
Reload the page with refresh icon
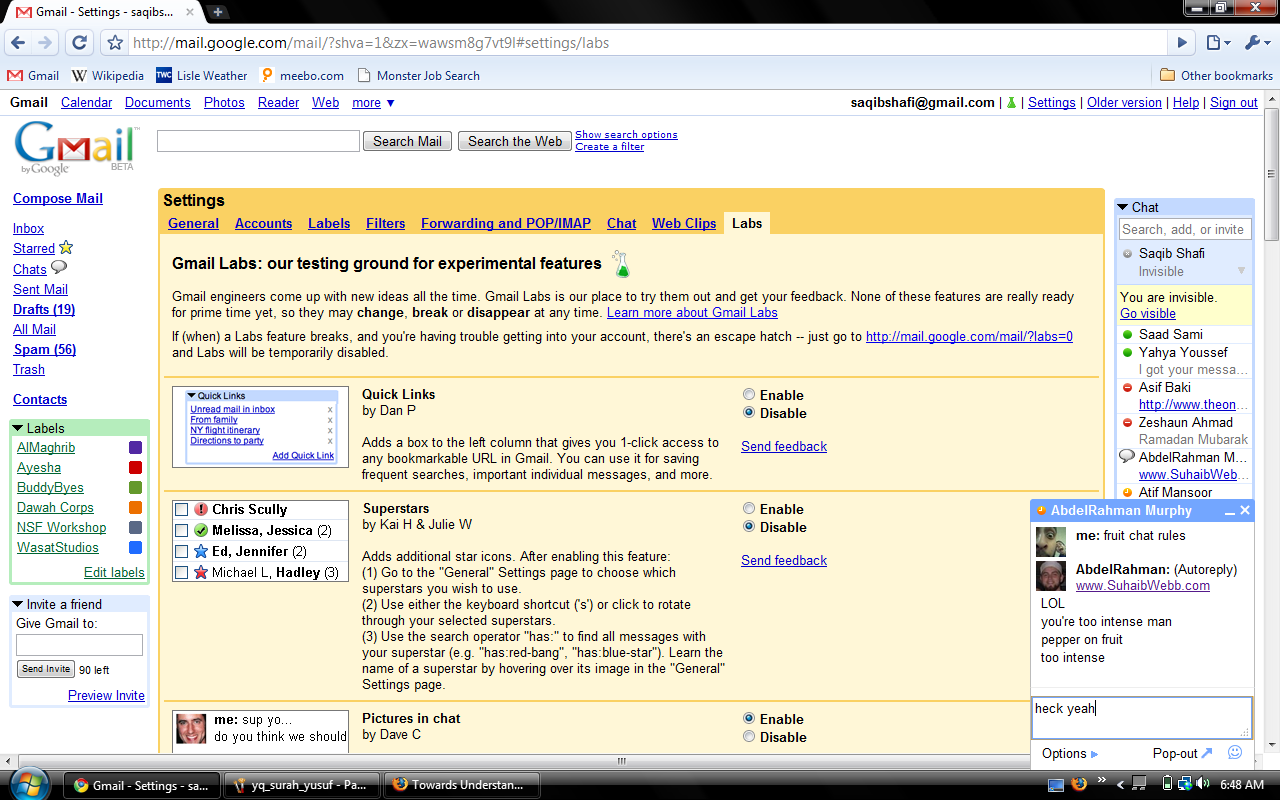(x=80, y=43)
